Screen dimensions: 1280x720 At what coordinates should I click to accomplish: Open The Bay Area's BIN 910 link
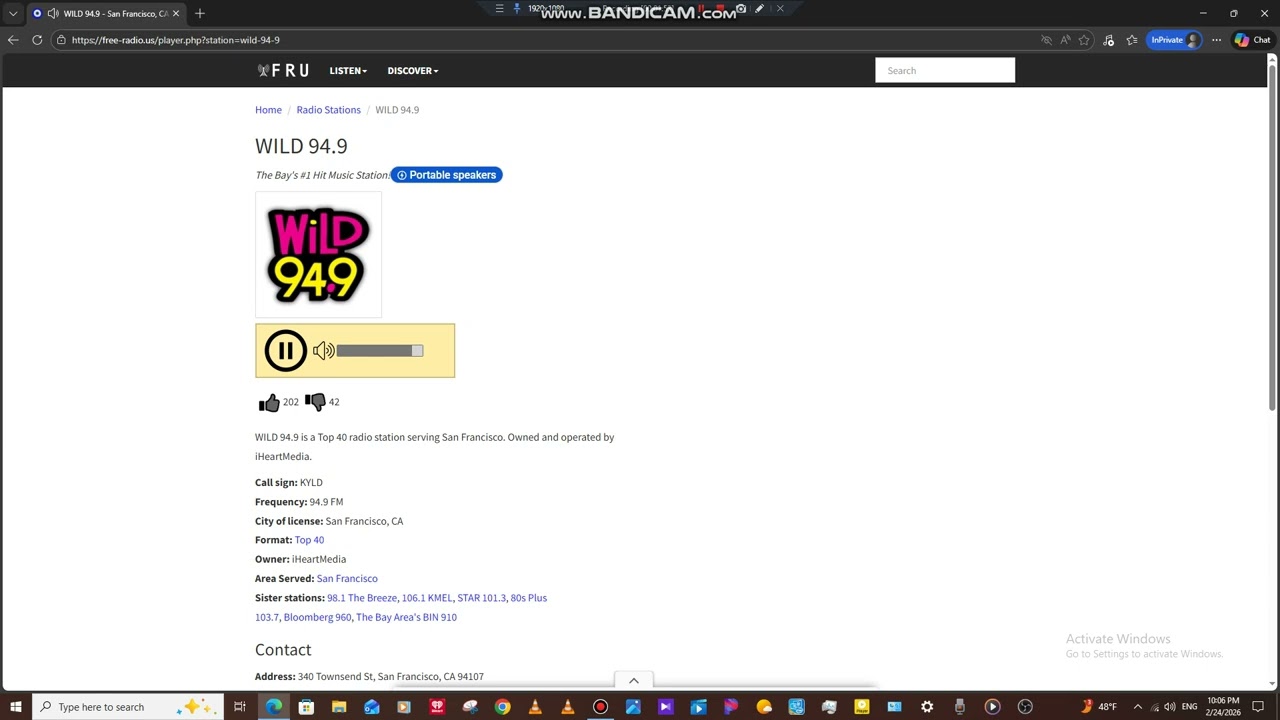coord(406,617)
